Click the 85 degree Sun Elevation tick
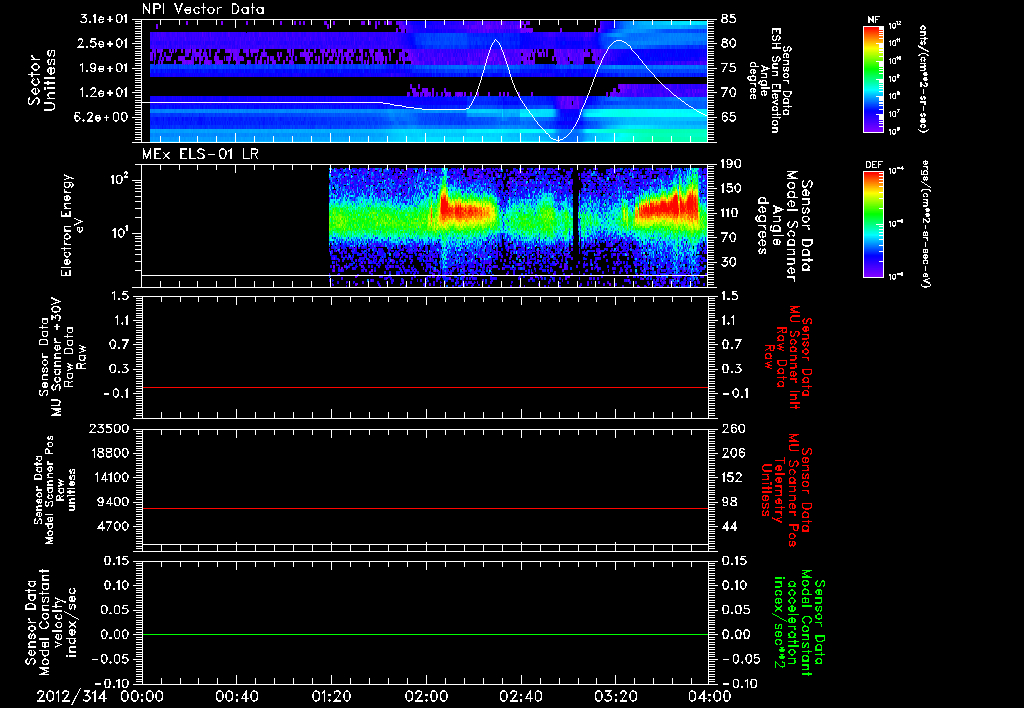This screenshot has width=1024, height=708. tap(729, 19)
